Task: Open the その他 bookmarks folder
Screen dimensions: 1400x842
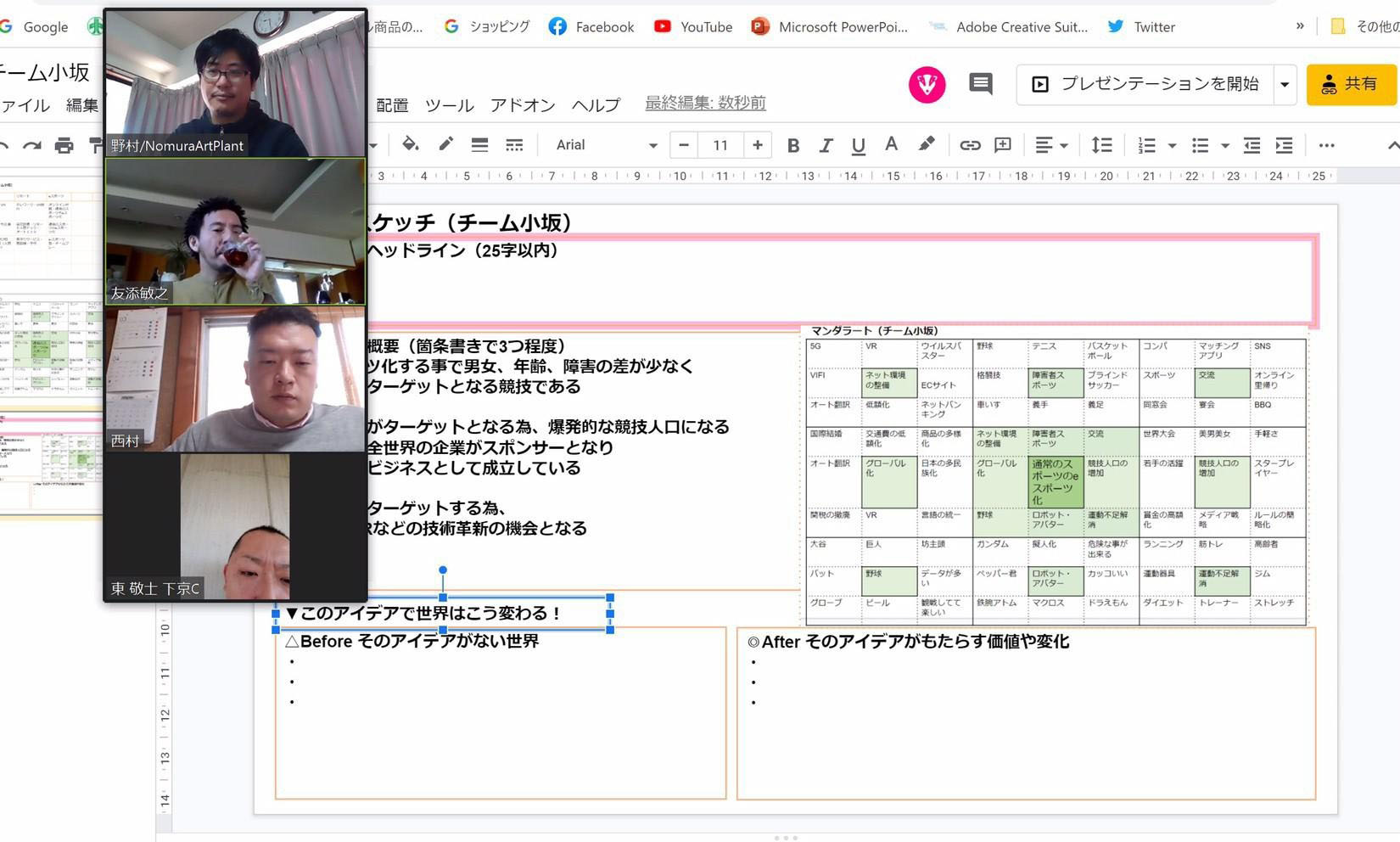Action: point(1364,27)
